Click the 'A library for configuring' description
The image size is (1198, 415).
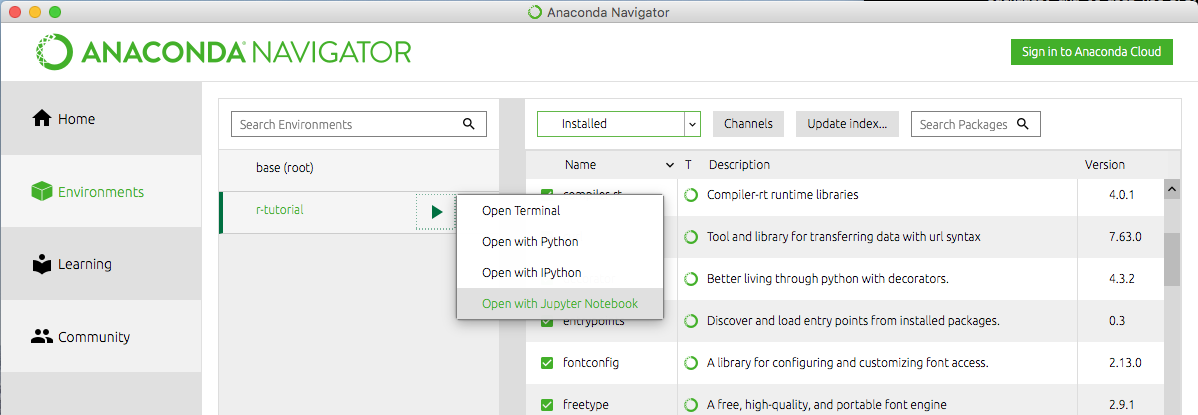tap(848, 363)
